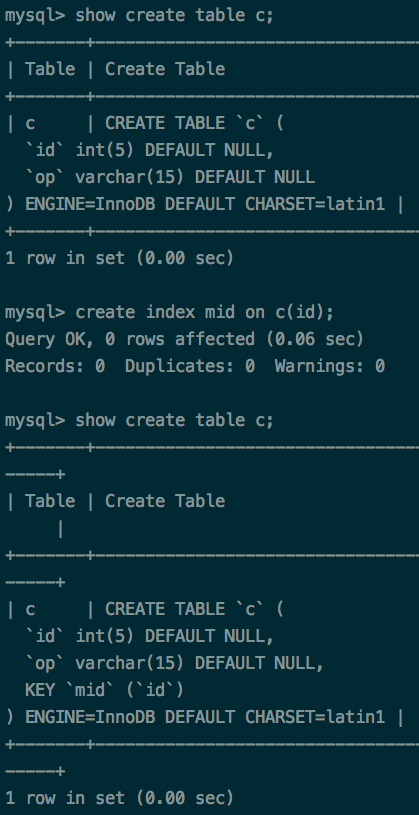Click the first 'show create table c;' command
The width and height of the screenshot is (419, 815).
pyautogui.click(x=174, y=16)
